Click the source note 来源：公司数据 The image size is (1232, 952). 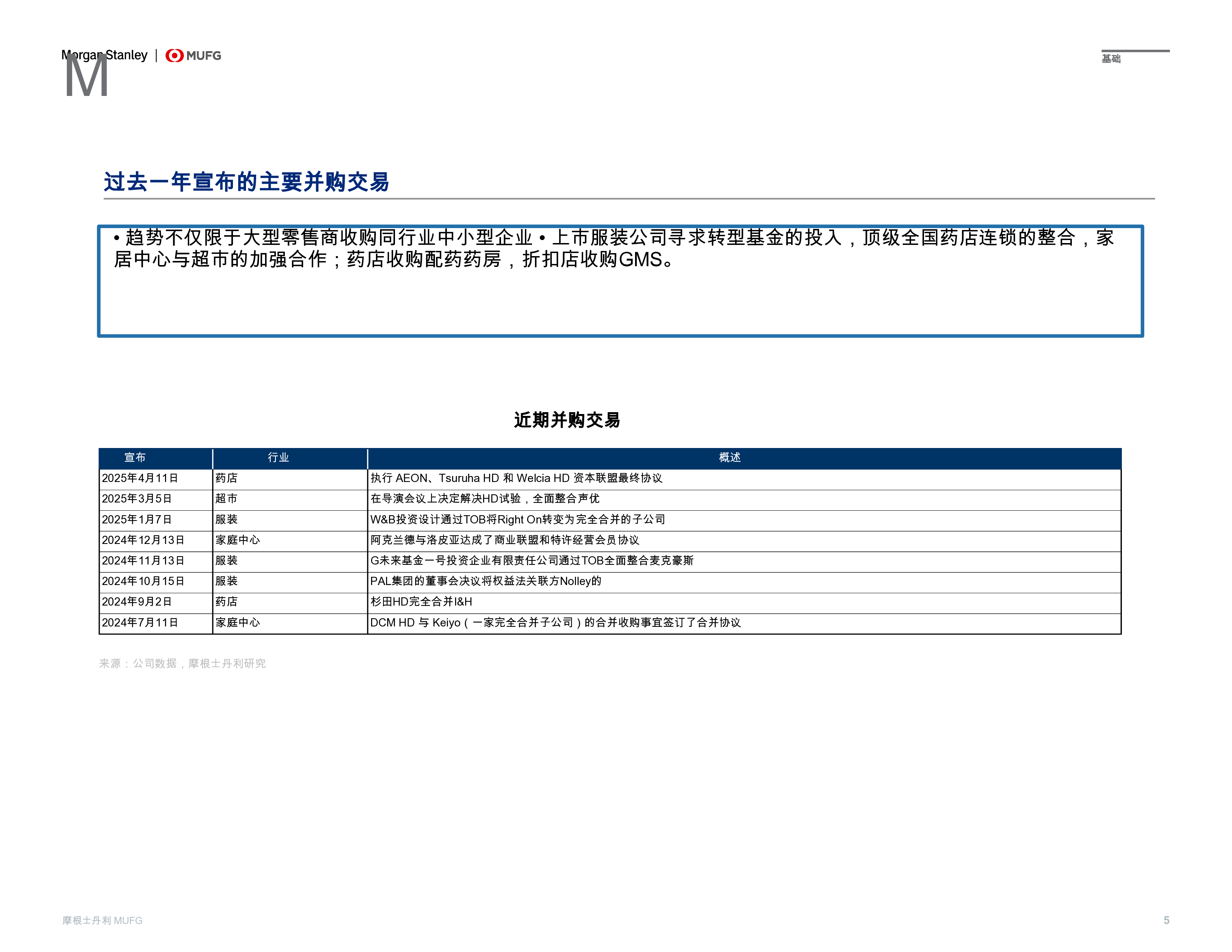(182, 664)
